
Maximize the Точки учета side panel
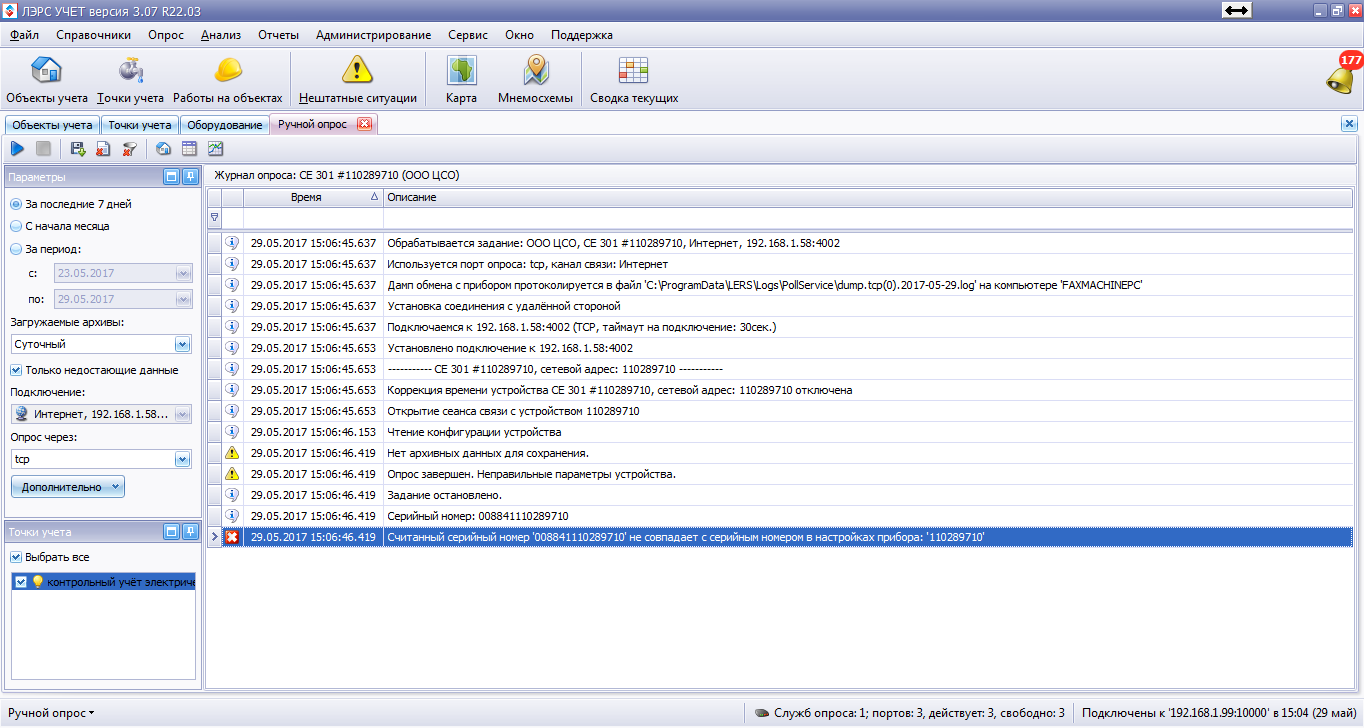pyautogui.click(x=171, y=532)
